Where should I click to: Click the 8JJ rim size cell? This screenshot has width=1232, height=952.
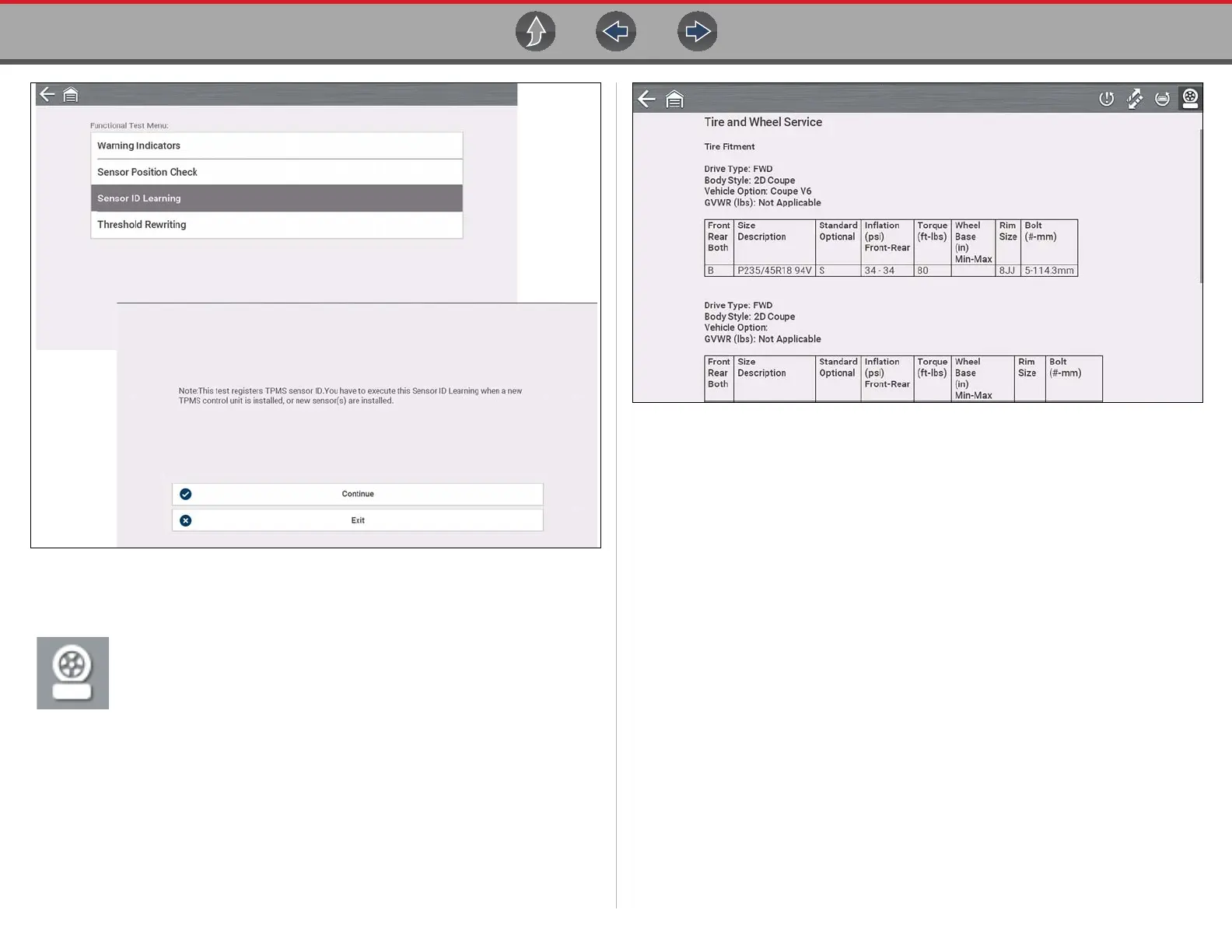click(1008, 271)
